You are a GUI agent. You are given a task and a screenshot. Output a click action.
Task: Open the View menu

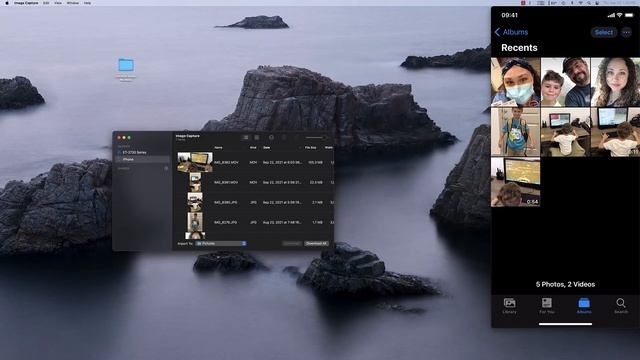(58, 3)
